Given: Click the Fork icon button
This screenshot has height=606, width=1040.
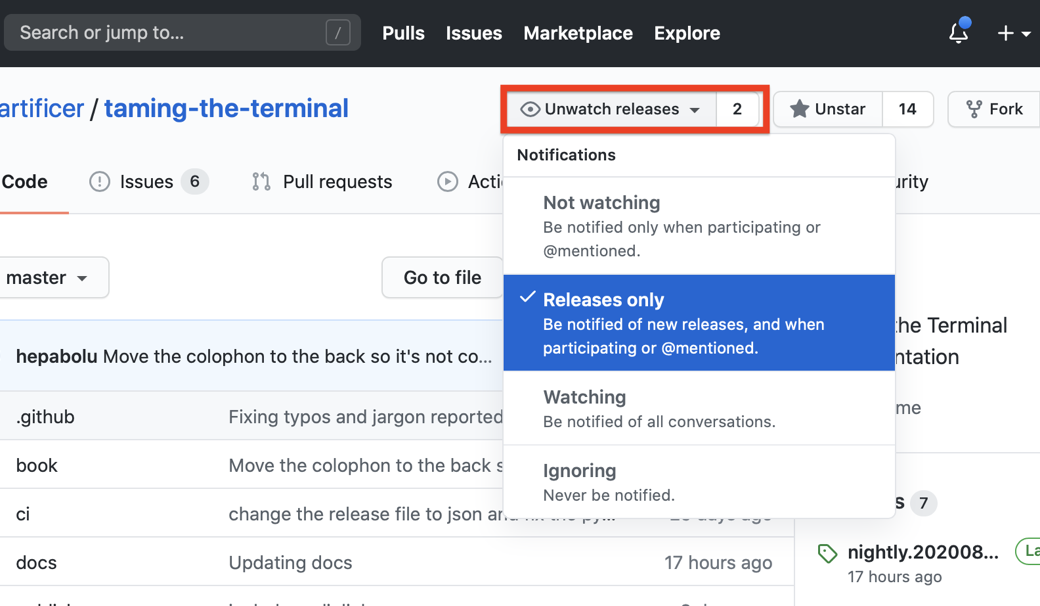Looking at the screenshot, I should coord(973,109).
